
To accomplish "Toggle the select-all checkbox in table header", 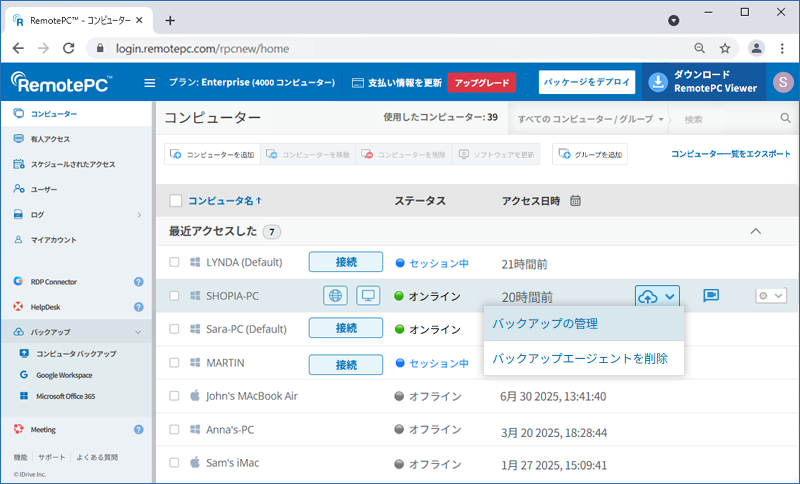I will 176,201.
